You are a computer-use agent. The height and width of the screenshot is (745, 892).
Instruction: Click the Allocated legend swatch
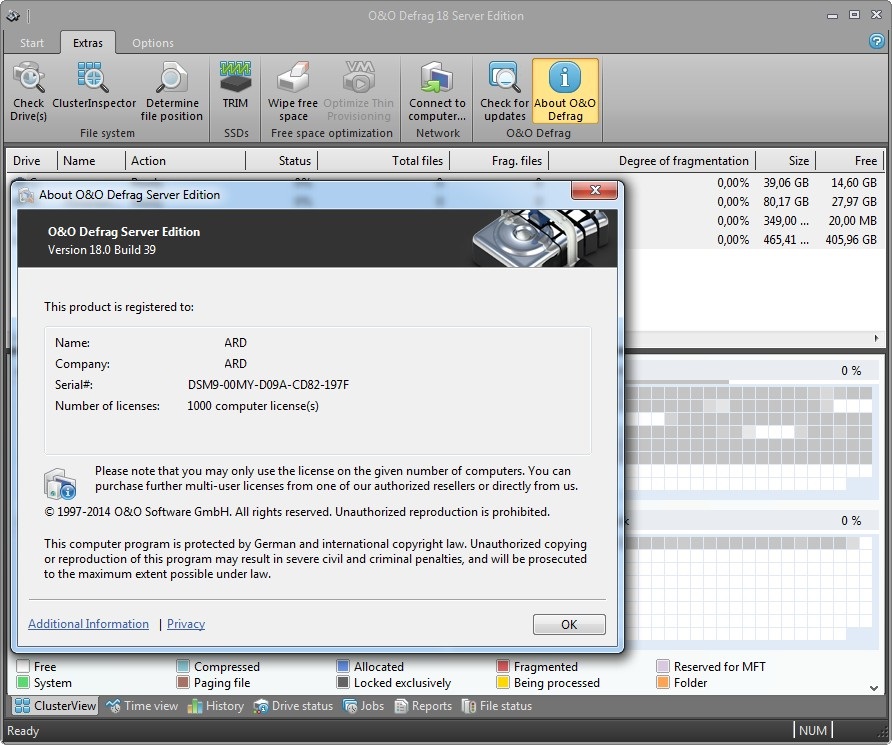click(342, 666)
